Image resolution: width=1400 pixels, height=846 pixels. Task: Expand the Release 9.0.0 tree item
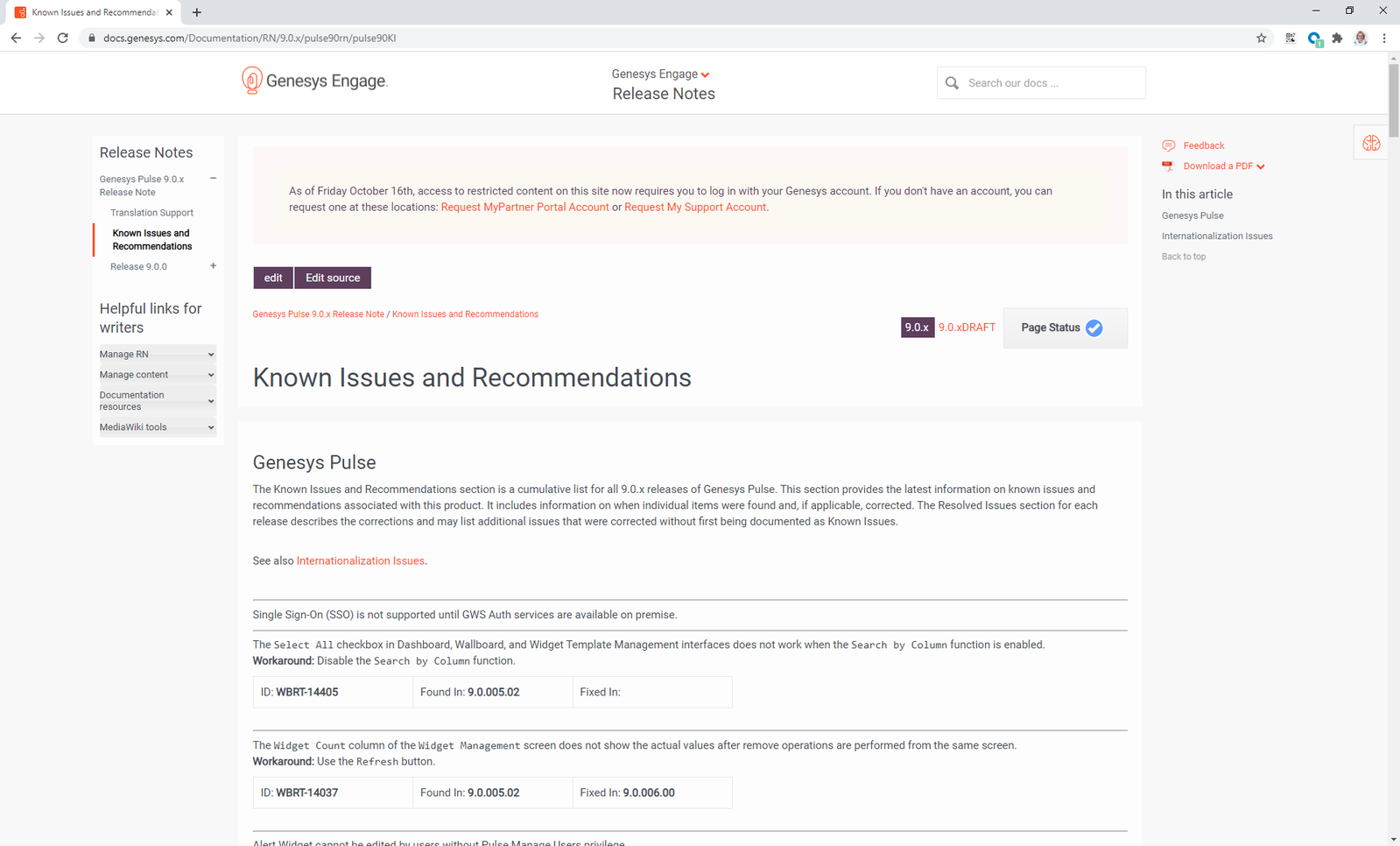click(x=213, y=266)
